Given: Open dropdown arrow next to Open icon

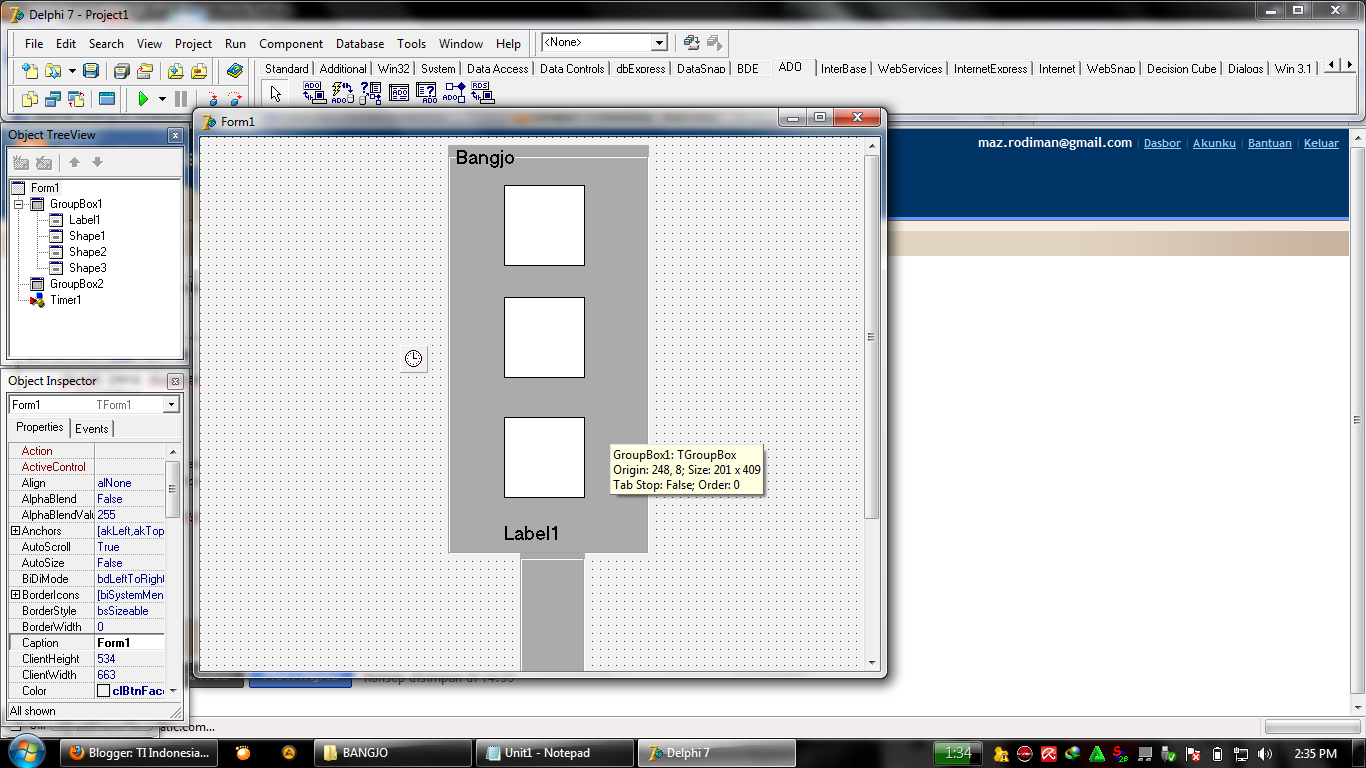Looking at the screenshot, I should pyautogui.click(x=72, y=71).
